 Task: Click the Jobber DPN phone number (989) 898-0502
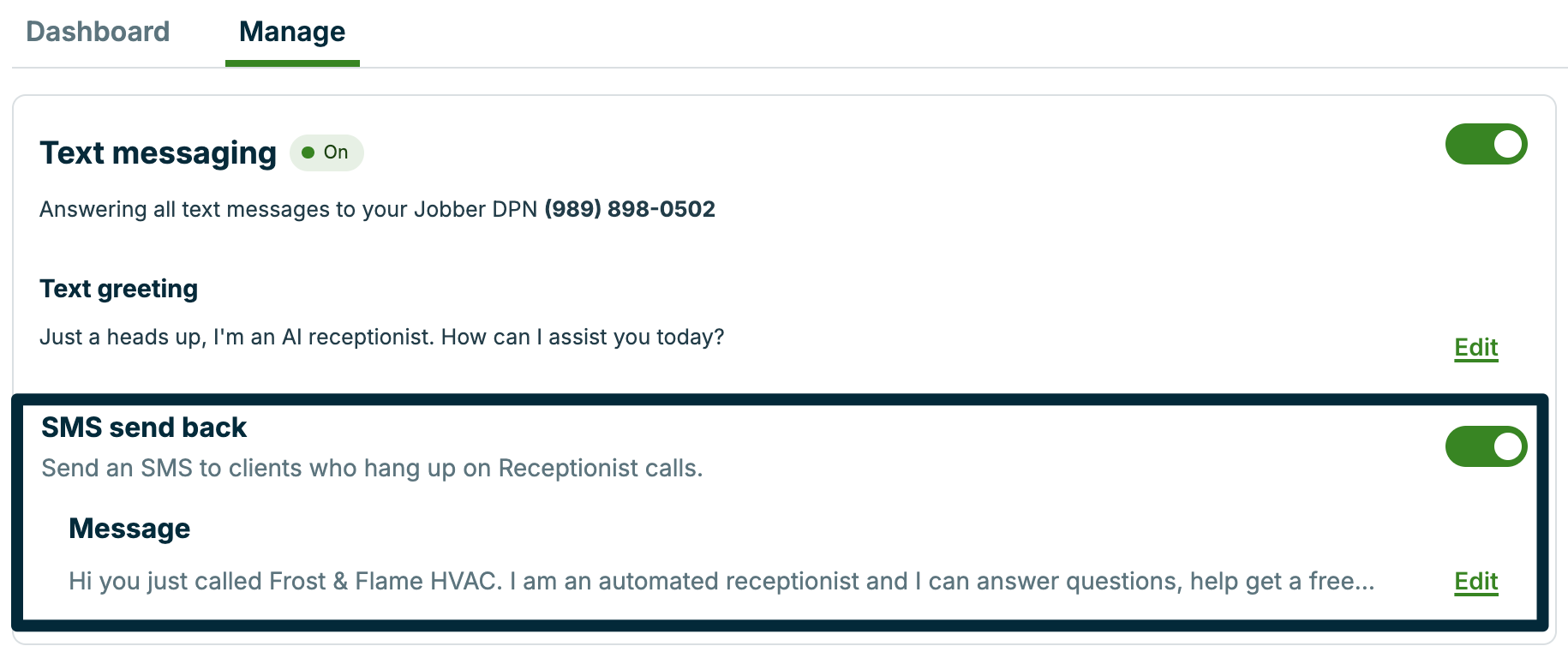[x=630, y=208]
